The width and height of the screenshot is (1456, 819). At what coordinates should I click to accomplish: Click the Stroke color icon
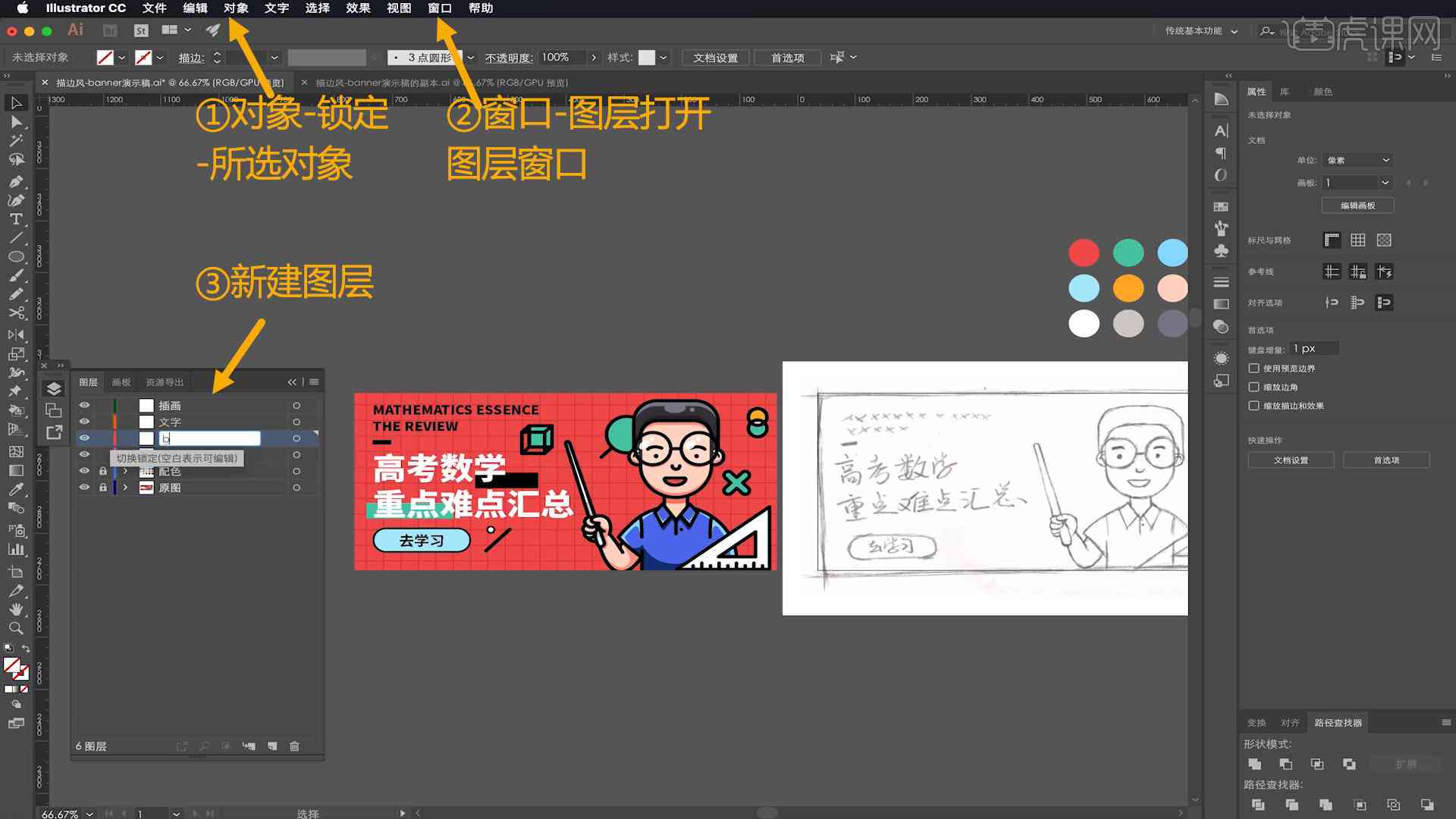tap(144, 57)
